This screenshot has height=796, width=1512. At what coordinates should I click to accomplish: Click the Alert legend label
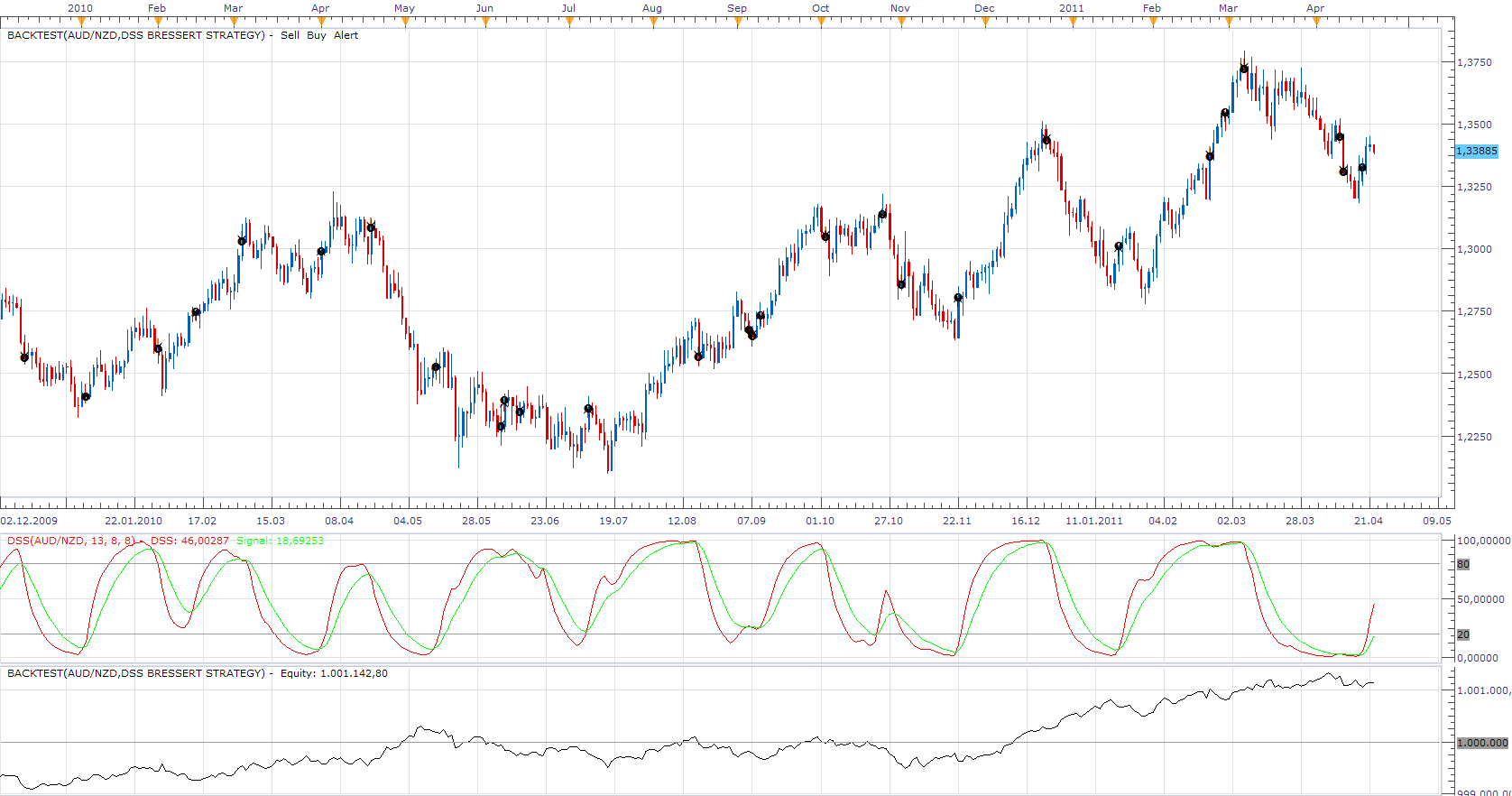pos(346,35)
